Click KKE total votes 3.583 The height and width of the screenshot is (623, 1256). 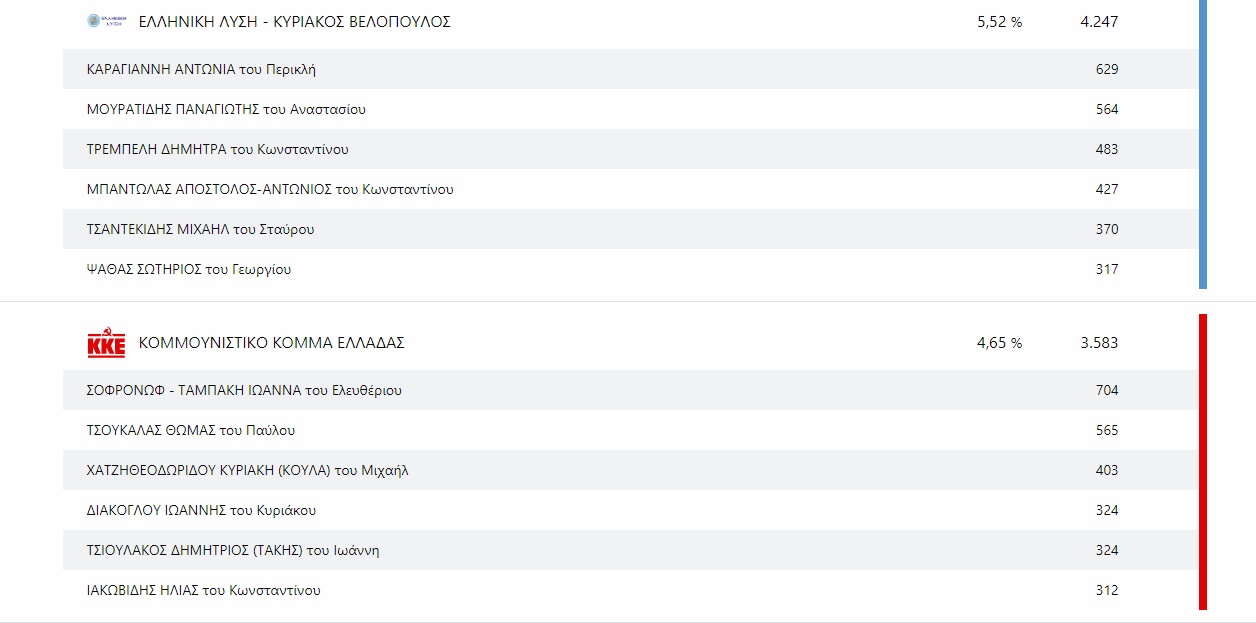click(x=1099, y=343)
